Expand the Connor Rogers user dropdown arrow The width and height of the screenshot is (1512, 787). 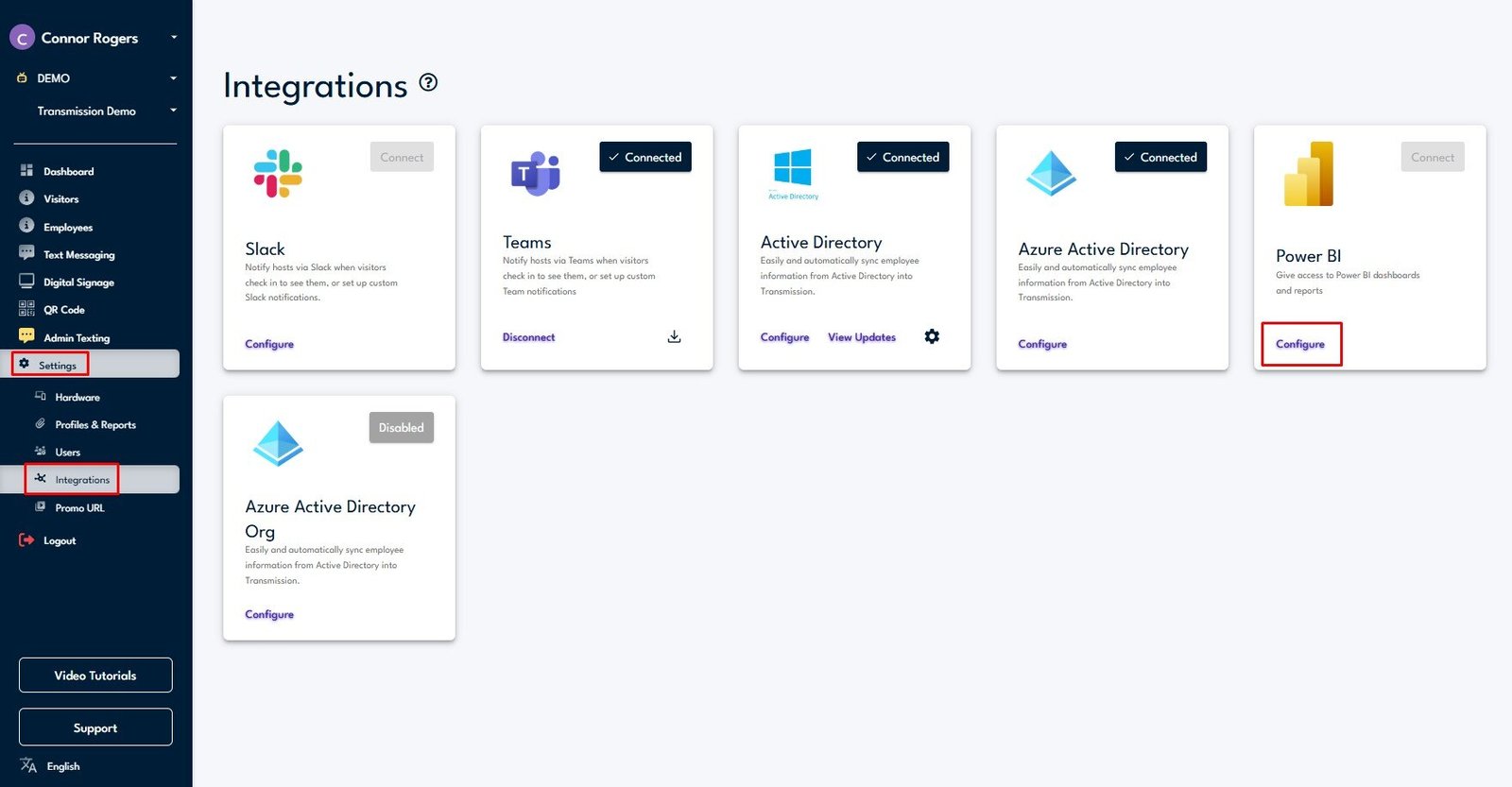(x=174, y=38)
